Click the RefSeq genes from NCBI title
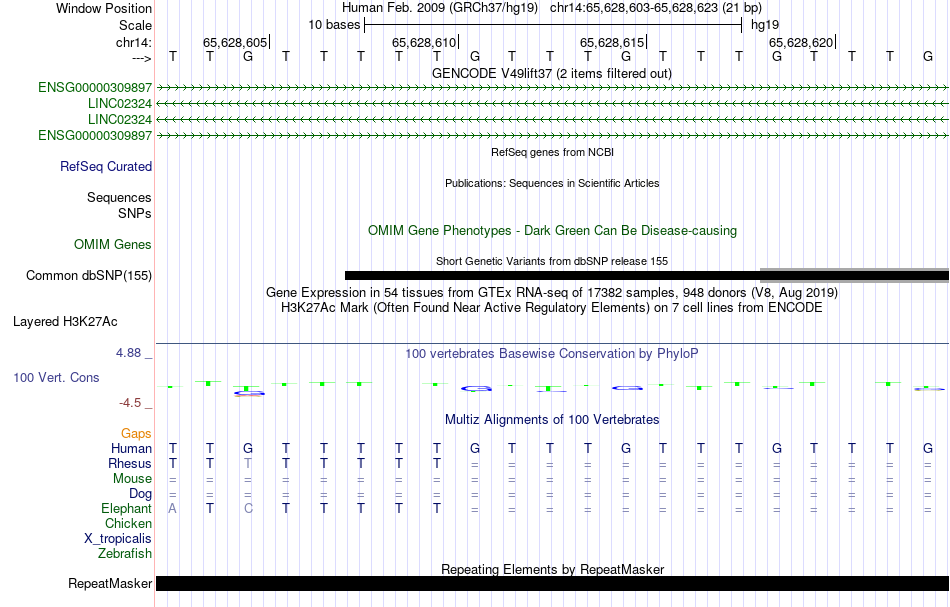The image size is (950, 607). click(x=552, y=152)
